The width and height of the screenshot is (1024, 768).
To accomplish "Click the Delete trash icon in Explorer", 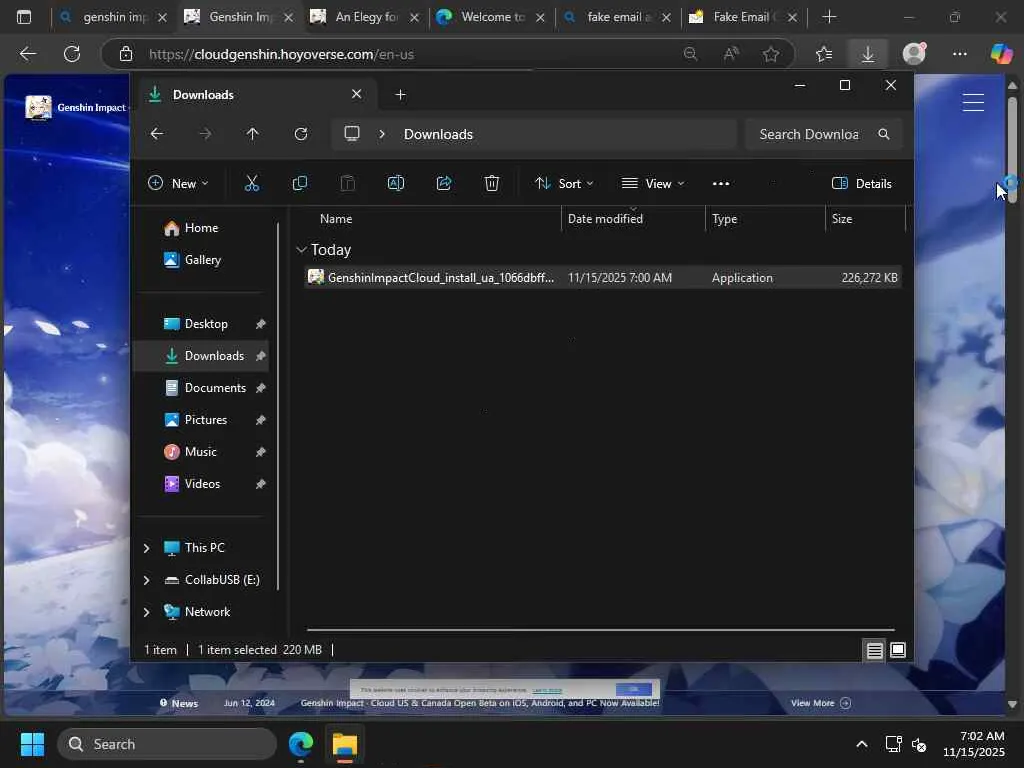I will (x=492, y=184).
